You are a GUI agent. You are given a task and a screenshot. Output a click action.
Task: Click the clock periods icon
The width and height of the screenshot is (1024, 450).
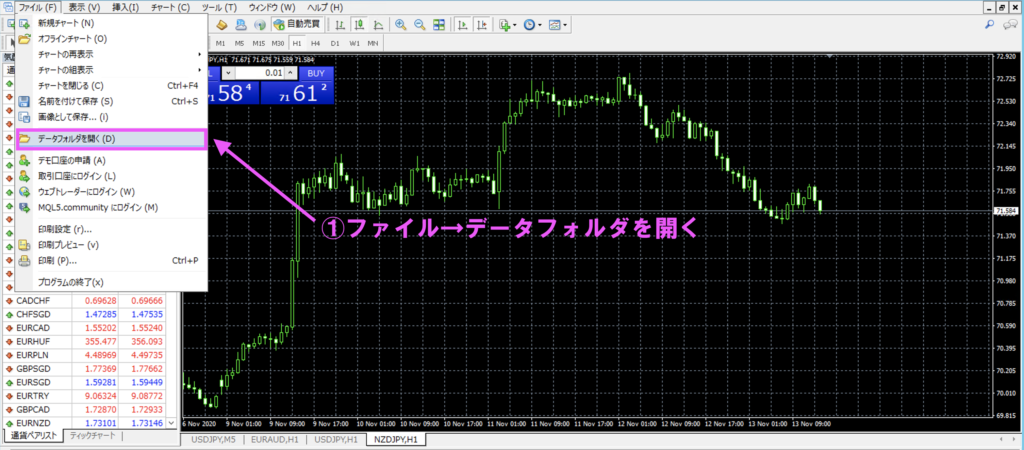coord(529,25)
